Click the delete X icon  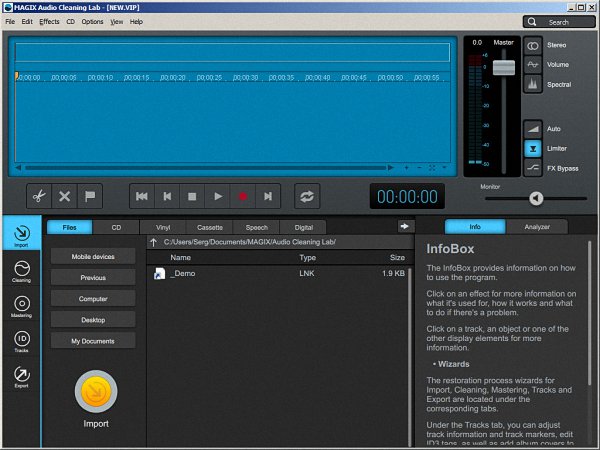pyautogui.click(x=64, y=196)
